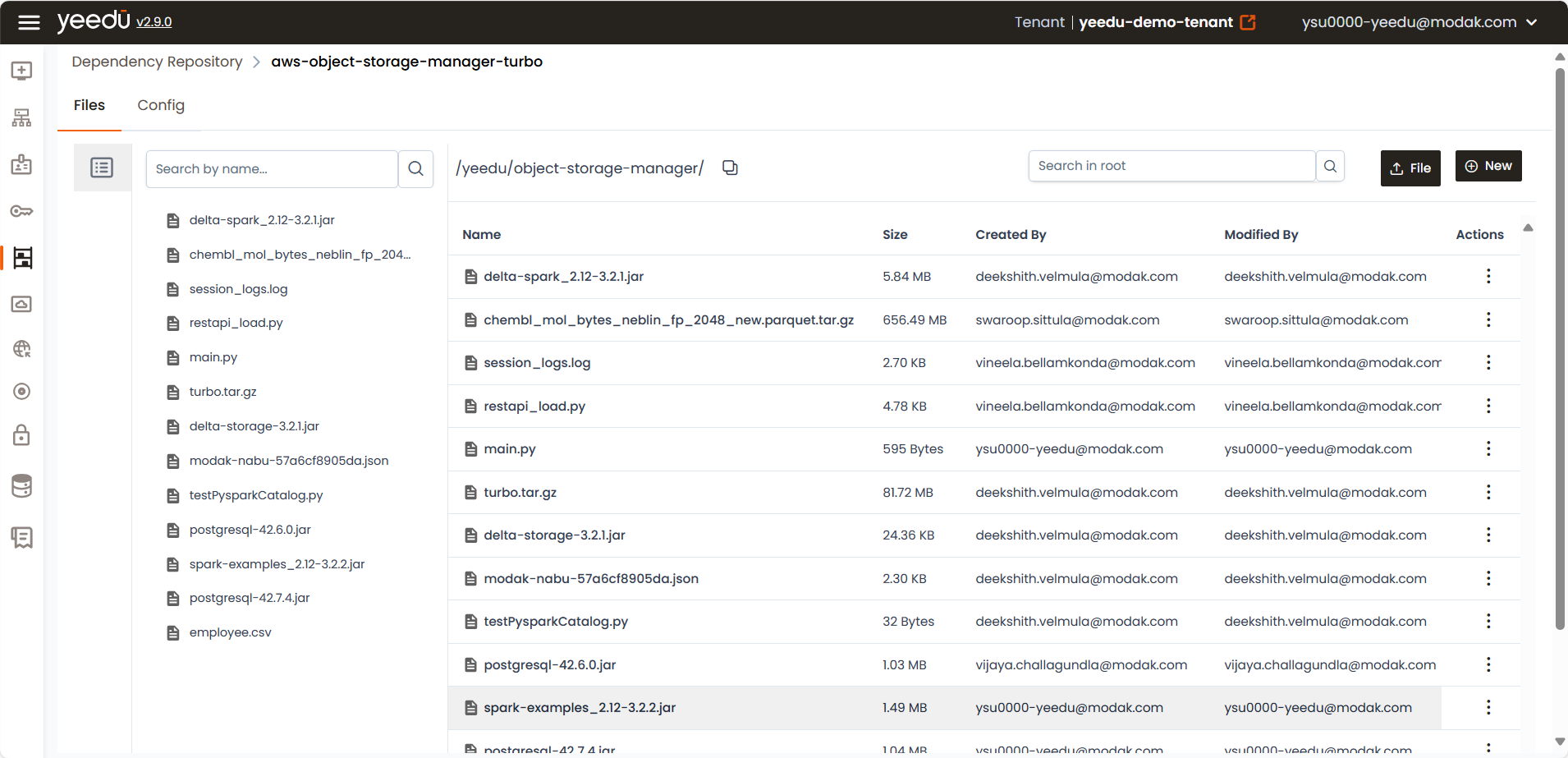Click the globe network icon in sidebar
The image size is (1568, 758).
(x=22, y=349)
